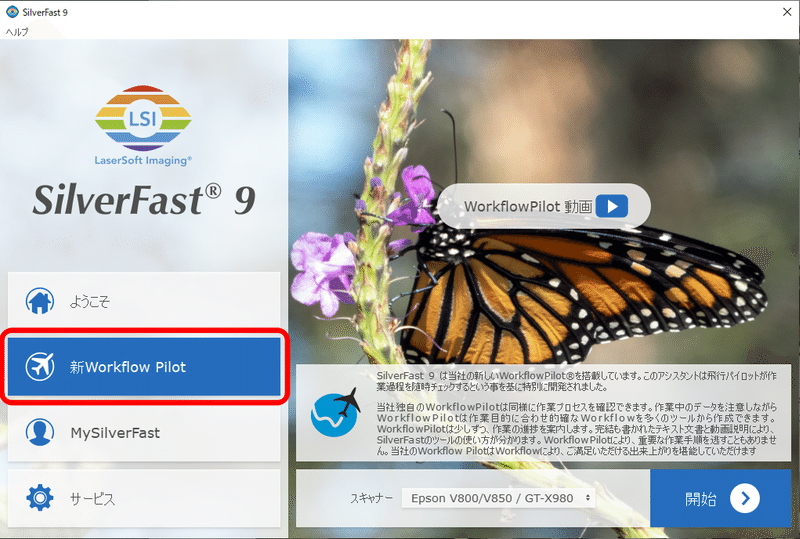The width and height of the screenshot is (800, 539).
Task: Click the user profile icon beside MySilverFast
Action: [40, 432]
